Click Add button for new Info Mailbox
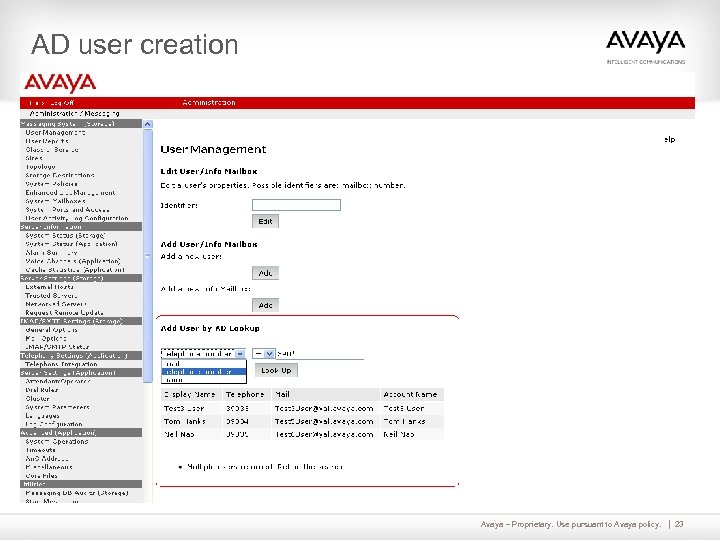Viewport: 720px width, 540px height. 265,305
